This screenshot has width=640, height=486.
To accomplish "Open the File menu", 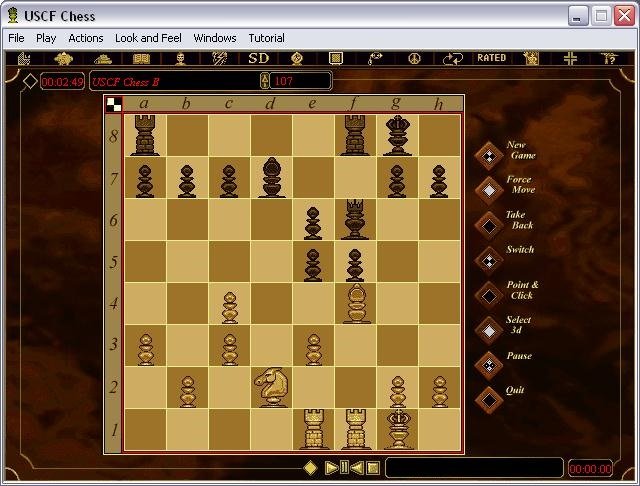I will coord(16,38).
